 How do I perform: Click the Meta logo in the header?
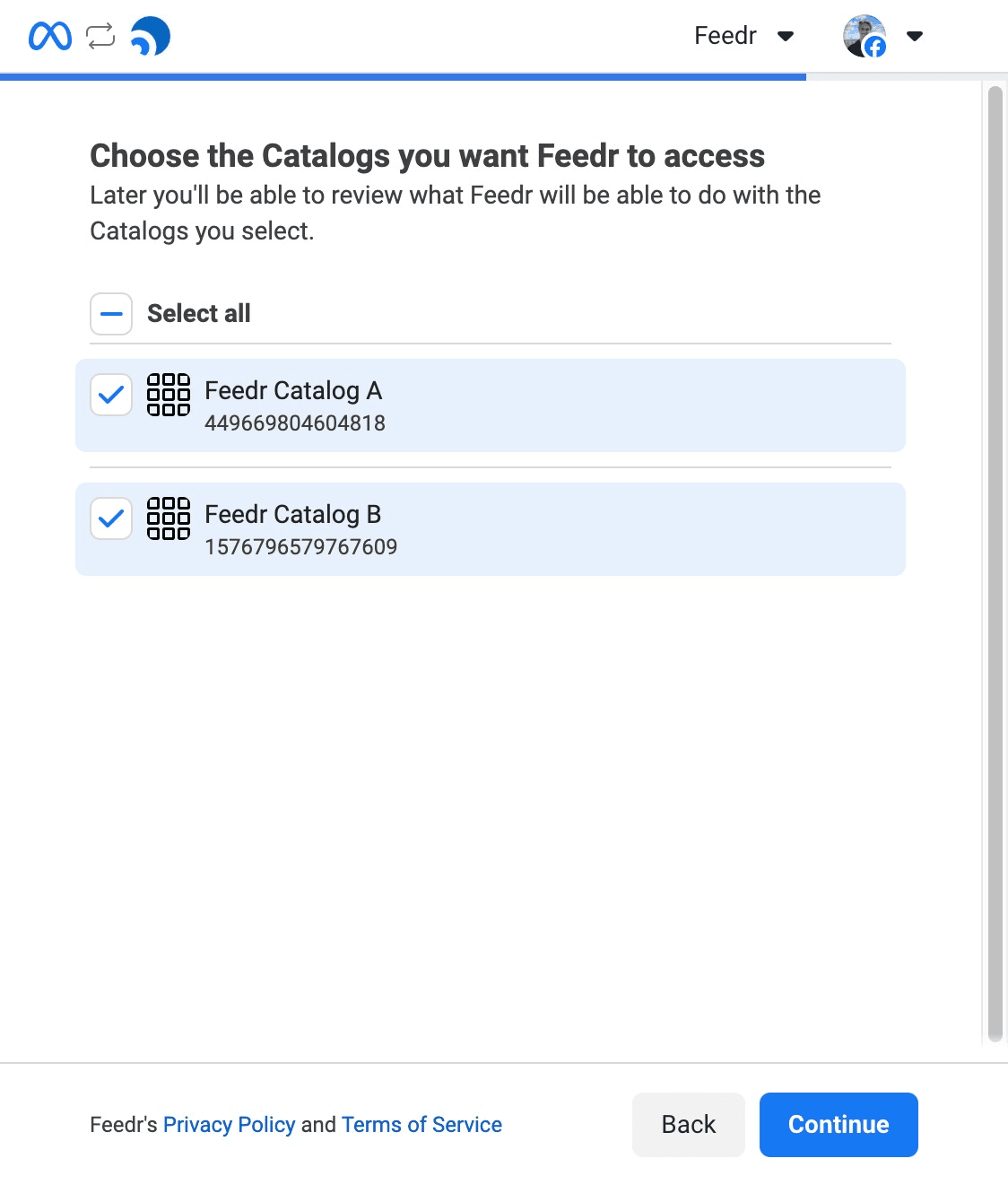[49, 36]
